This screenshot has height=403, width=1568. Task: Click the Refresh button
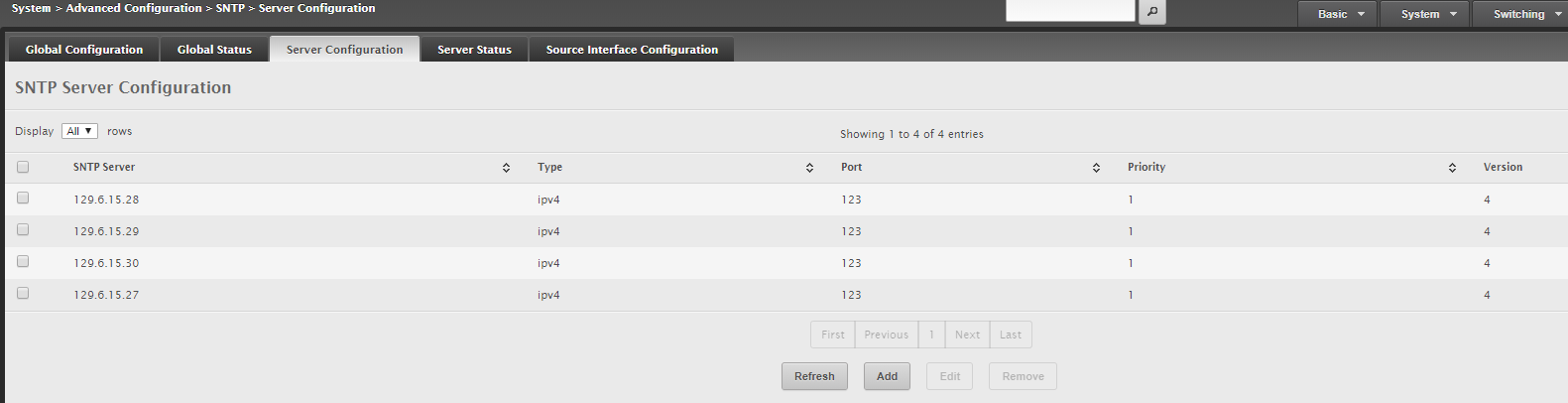(814, 376)
